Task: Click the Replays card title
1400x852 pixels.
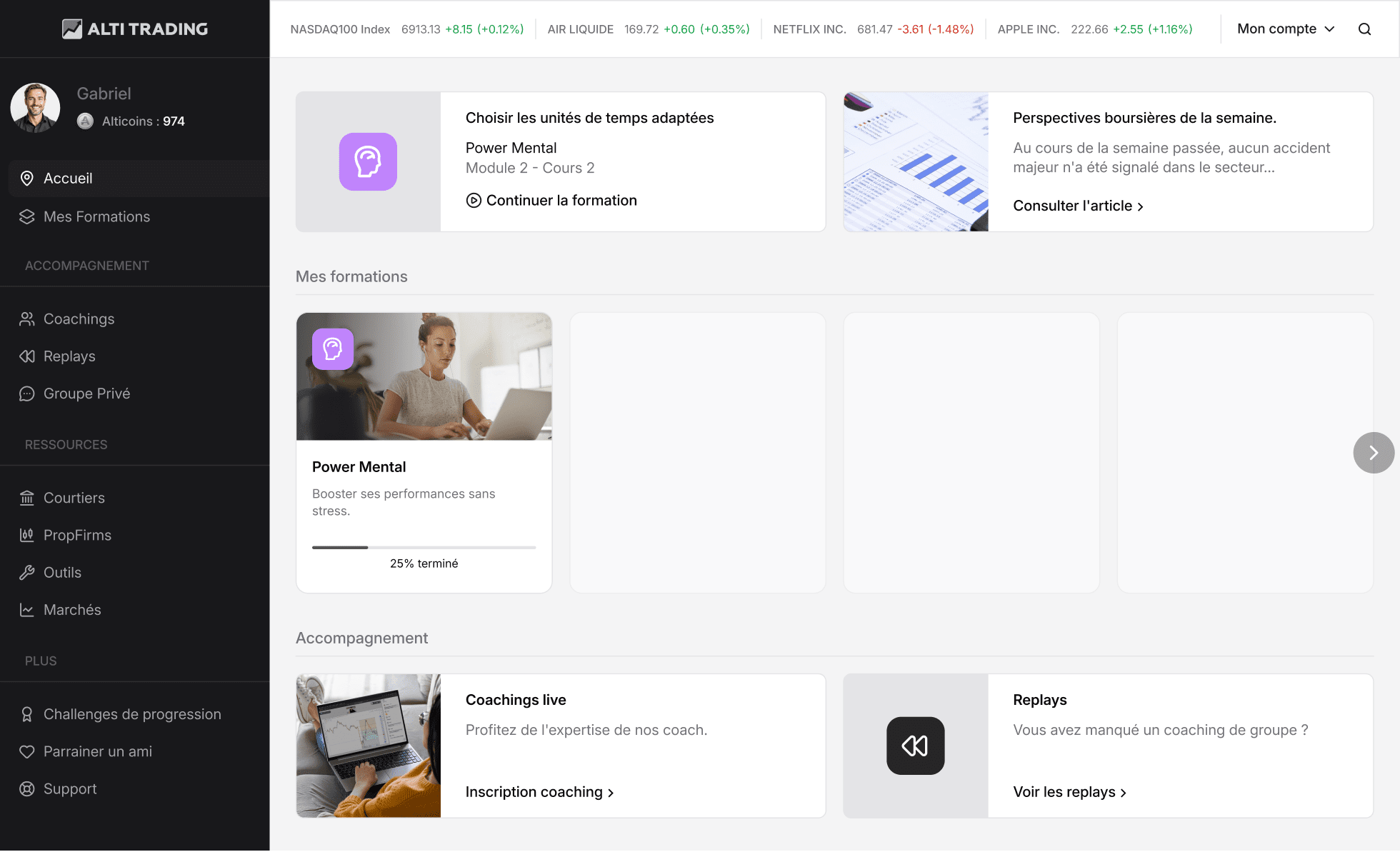Action: click(1040, 700)
